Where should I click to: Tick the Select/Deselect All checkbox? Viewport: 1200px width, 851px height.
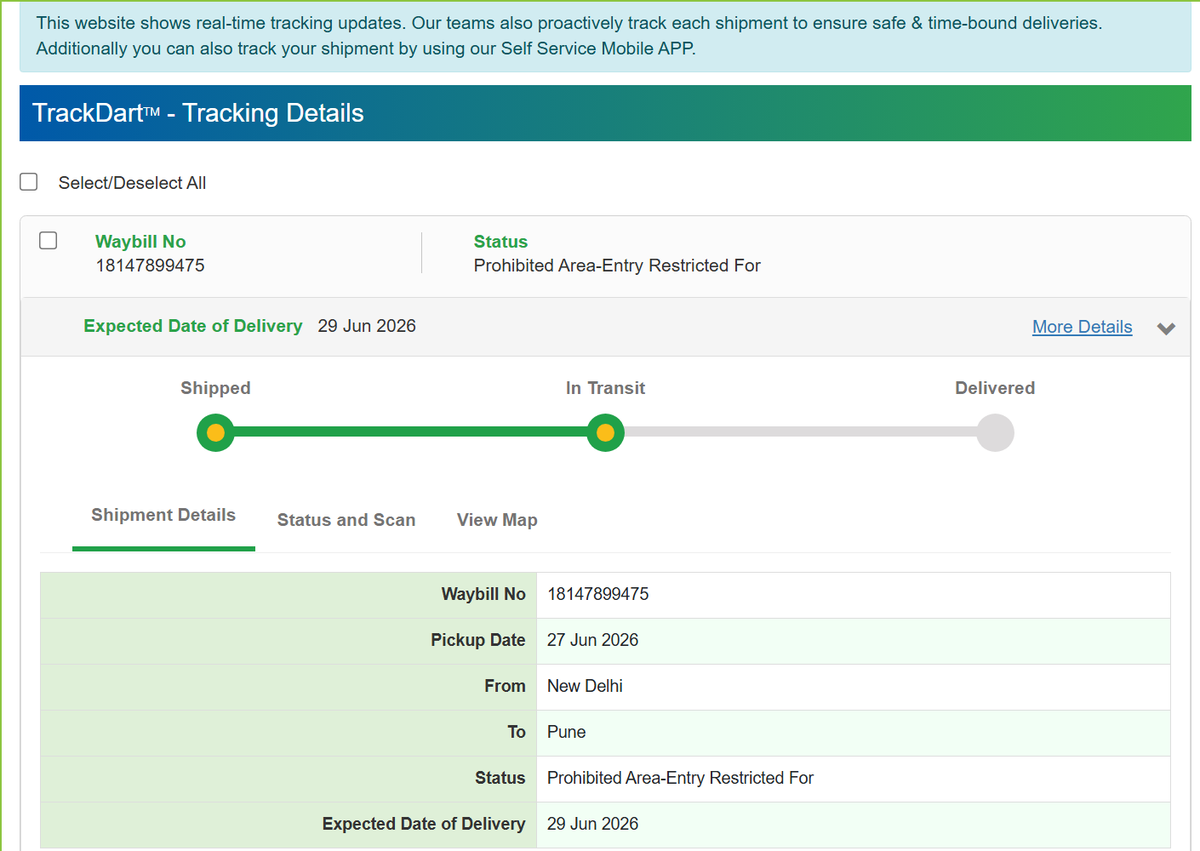click(29, 182)
